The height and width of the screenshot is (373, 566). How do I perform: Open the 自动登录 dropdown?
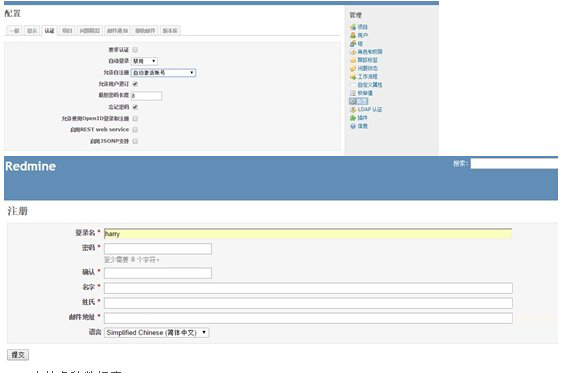[144, 61]
